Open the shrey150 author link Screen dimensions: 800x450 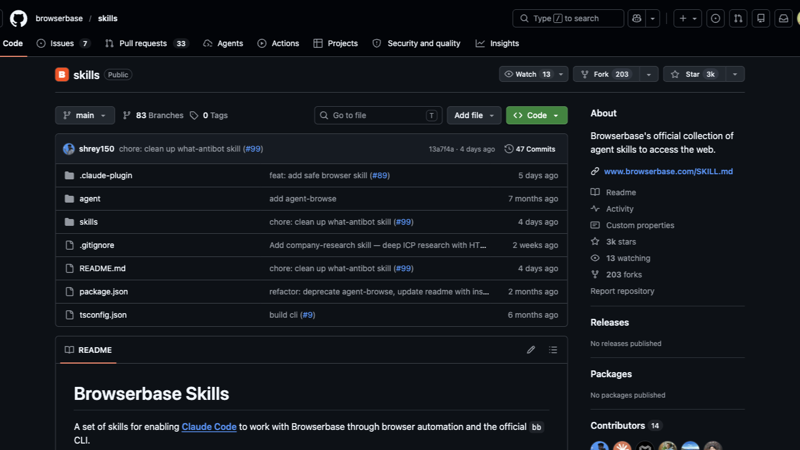pos(96,149)
